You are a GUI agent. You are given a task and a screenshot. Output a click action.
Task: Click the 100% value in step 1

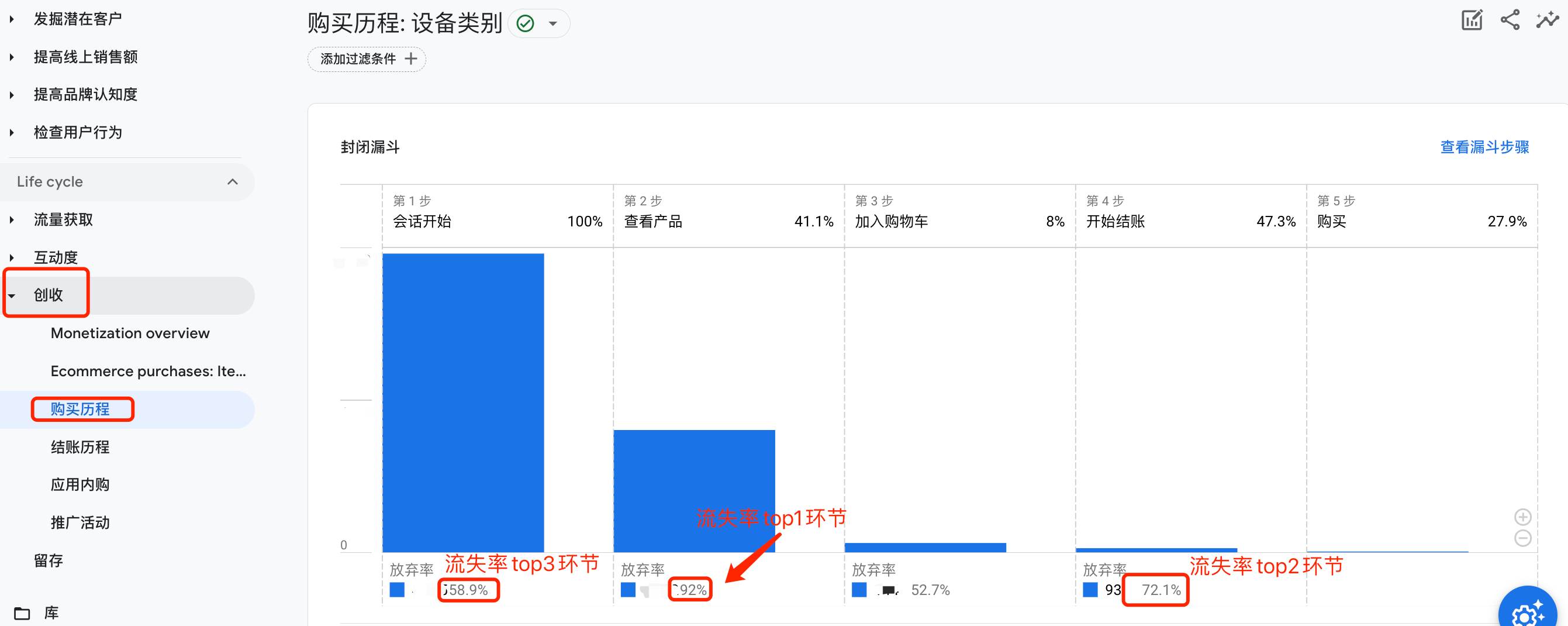[585, 222]
